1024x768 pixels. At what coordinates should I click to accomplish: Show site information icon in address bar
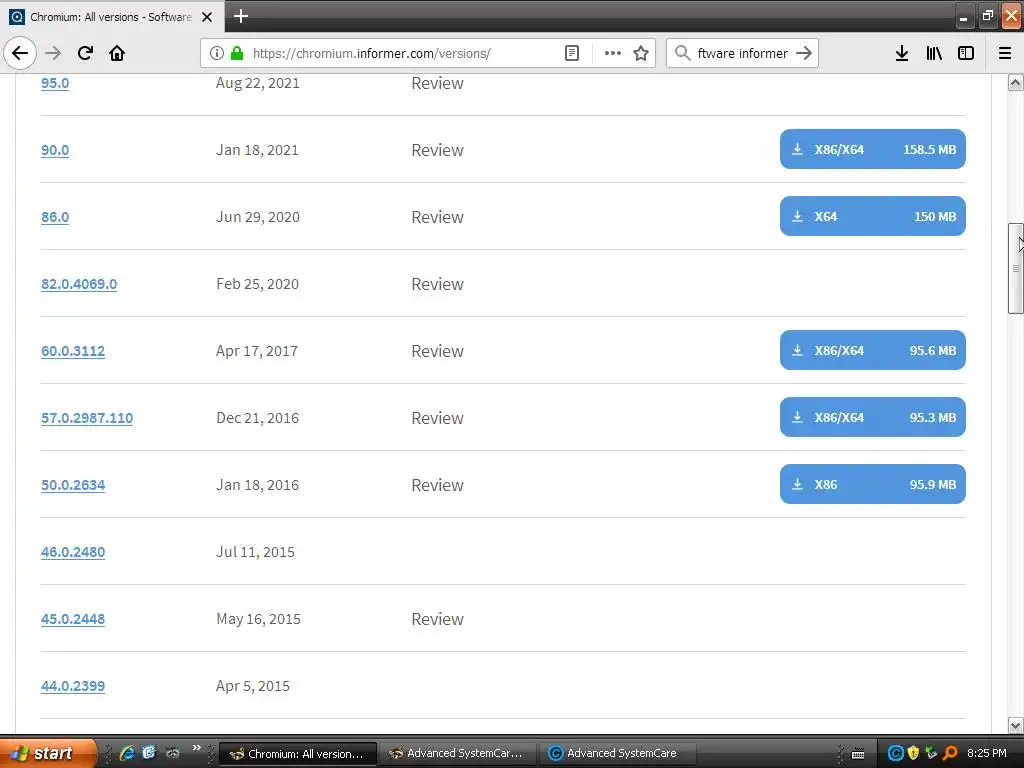point(217,53)
